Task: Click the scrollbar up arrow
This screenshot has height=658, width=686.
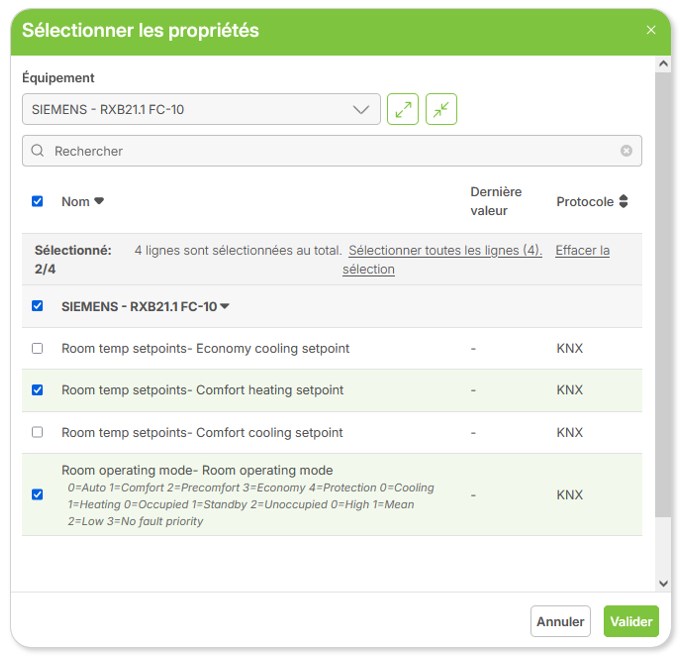Action: [x=663, y=64]
